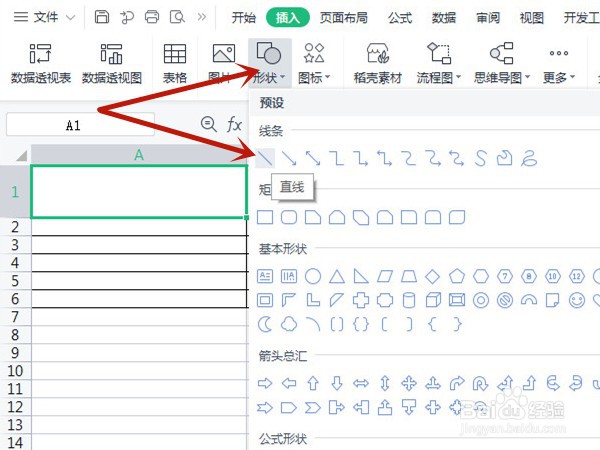Image resolution: width=600 pixels, height=450 pixels.
Task: Select the straight line (直线) shape
Action: click(x=265, y=158)
